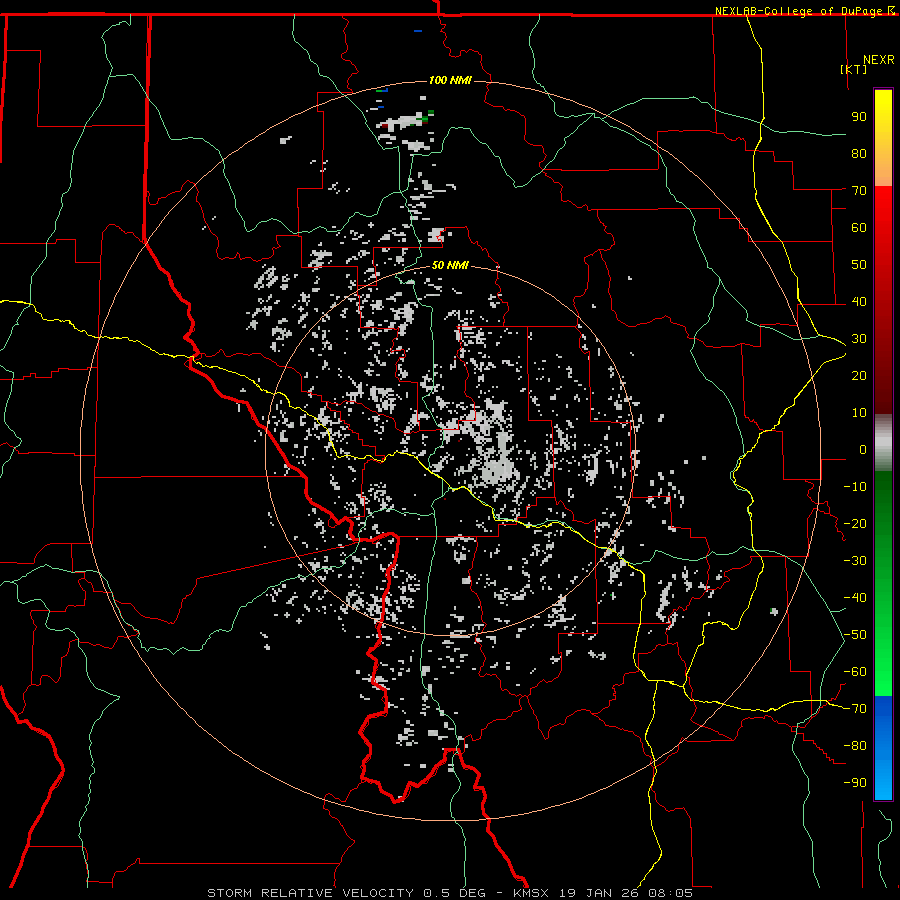Click the 100 NMI range ring label
This screenshot has width=900, height=900.
point(450,80)
